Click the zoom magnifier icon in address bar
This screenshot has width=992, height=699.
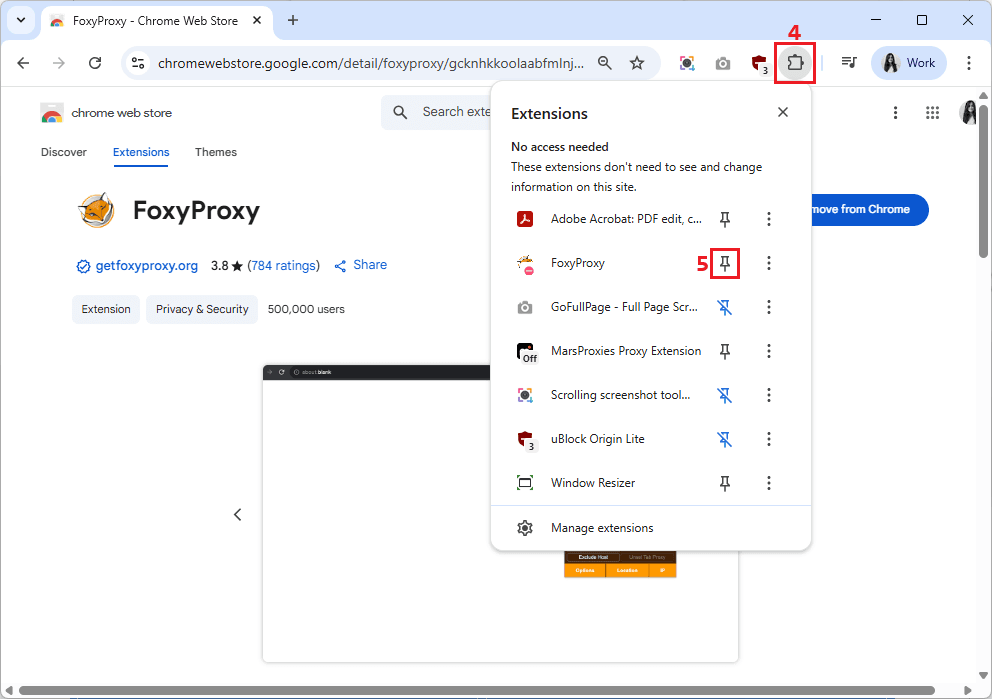pyautogui.click(x=605, y=63)
